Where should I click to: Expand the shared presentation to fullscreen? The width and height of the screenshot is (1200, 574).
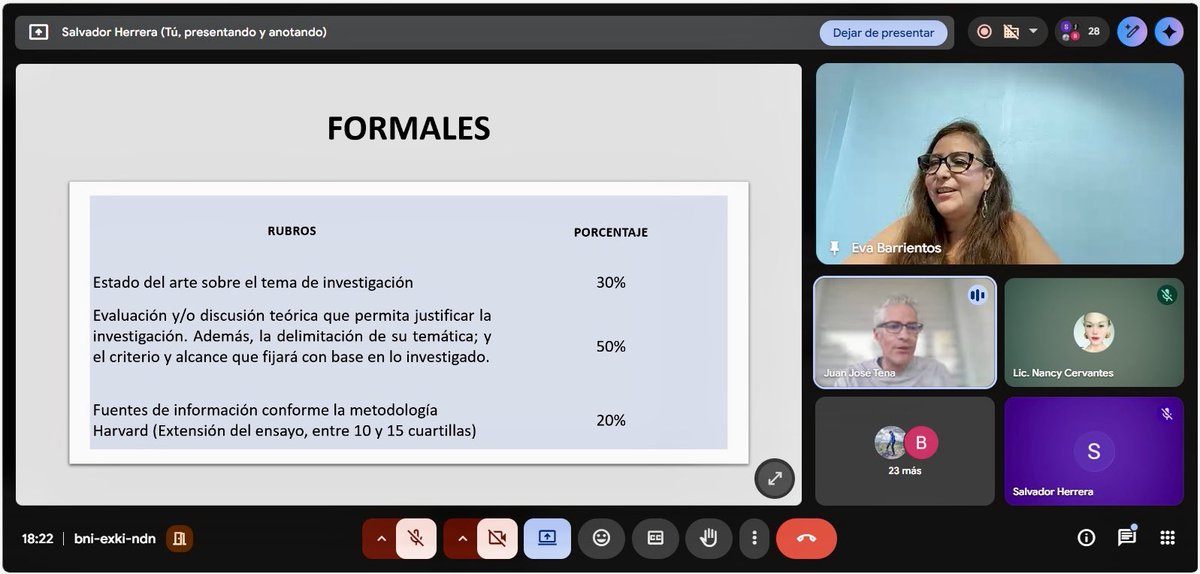(774, 478)
